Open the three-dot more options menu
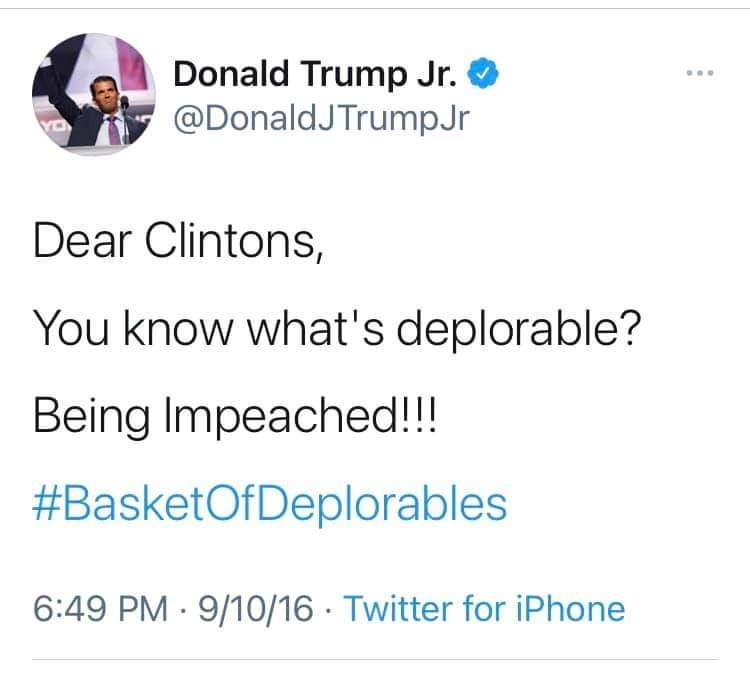This screenshot has width=750, height=692. pos(700,73)
